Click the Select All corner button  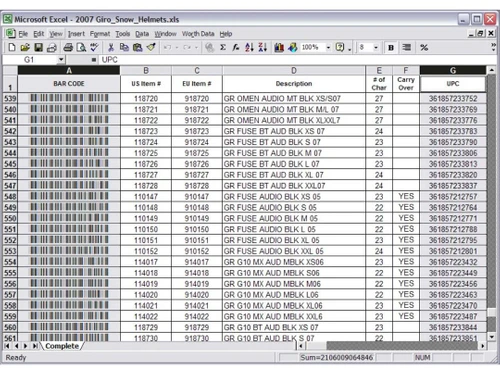coord(10,70)
